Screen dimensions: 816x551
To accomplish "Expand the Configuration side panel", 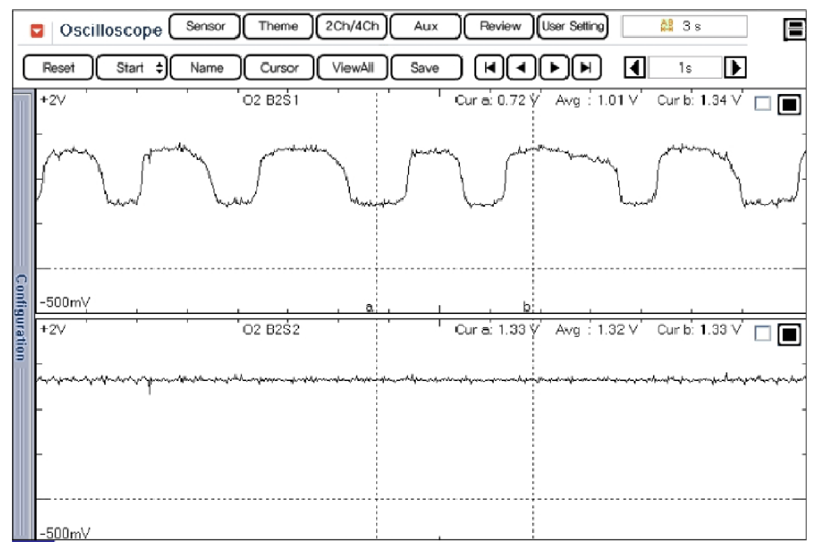I will pyautogui.click(x=19, y=315).
